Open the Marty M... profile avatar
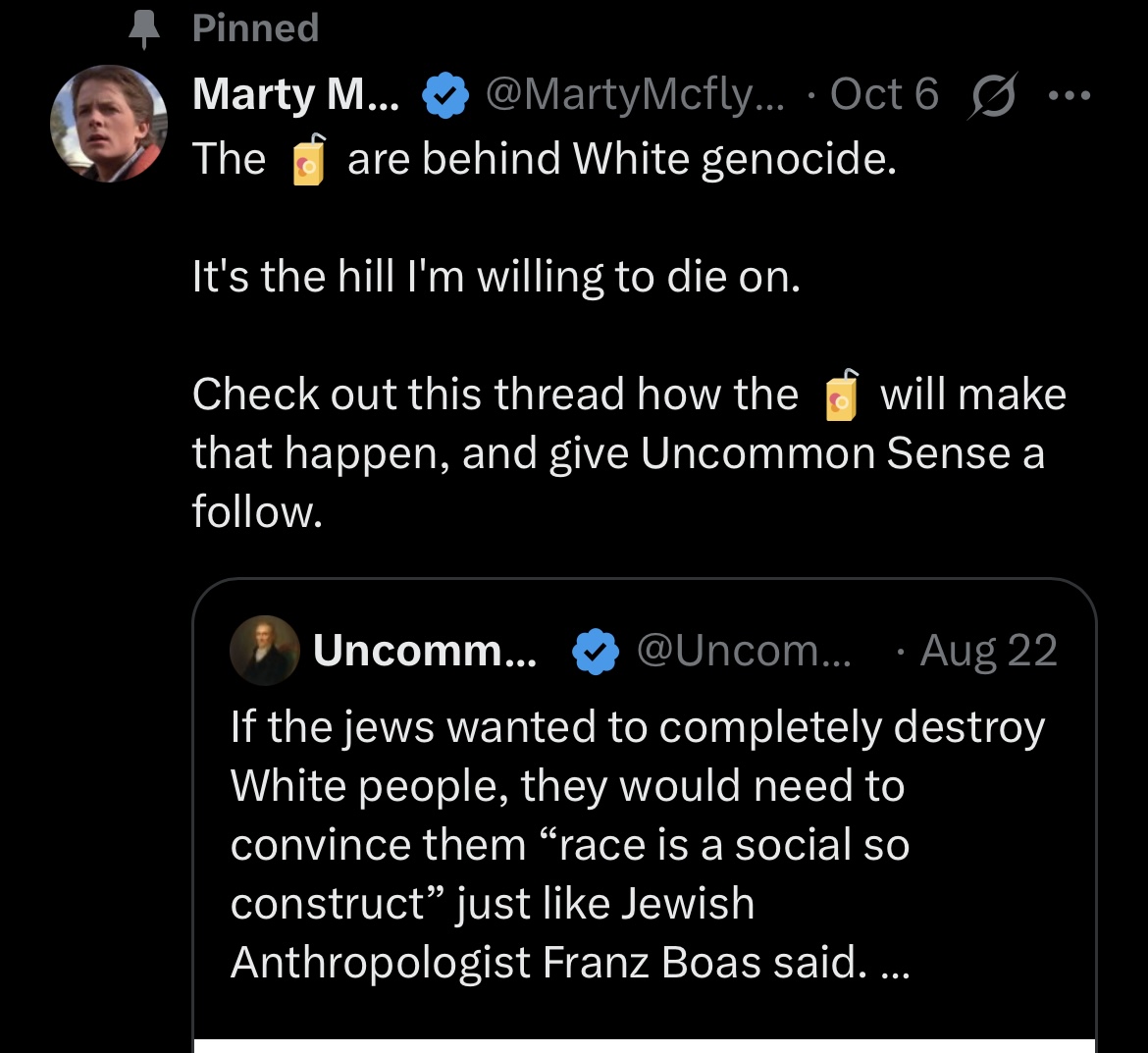Viewport: 1148px width, 1053px height. (108, 123)
